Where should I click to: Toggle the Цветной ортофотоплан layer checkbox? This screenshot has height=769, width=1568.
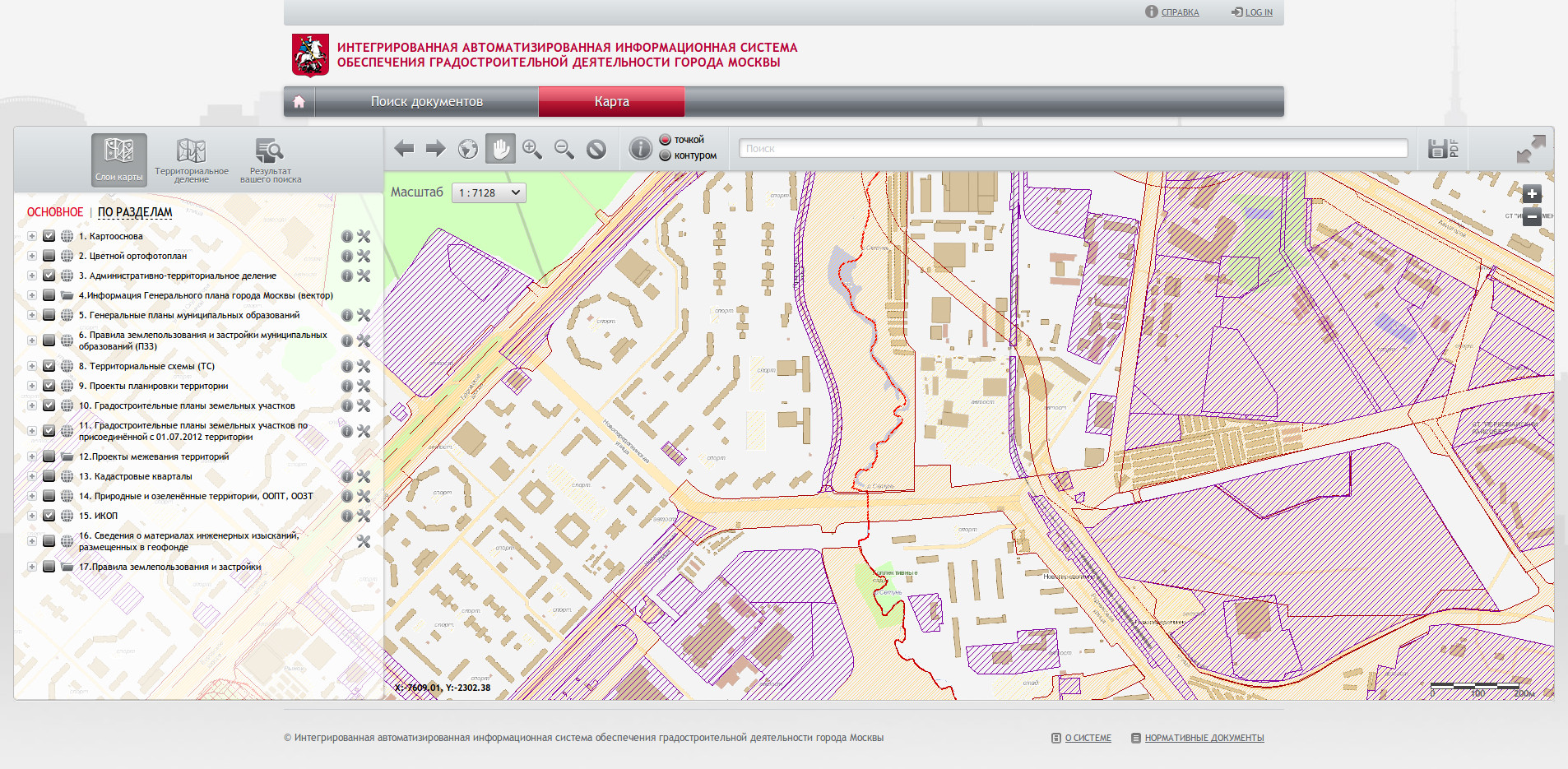pyautogui.click(x=49, y=257)
